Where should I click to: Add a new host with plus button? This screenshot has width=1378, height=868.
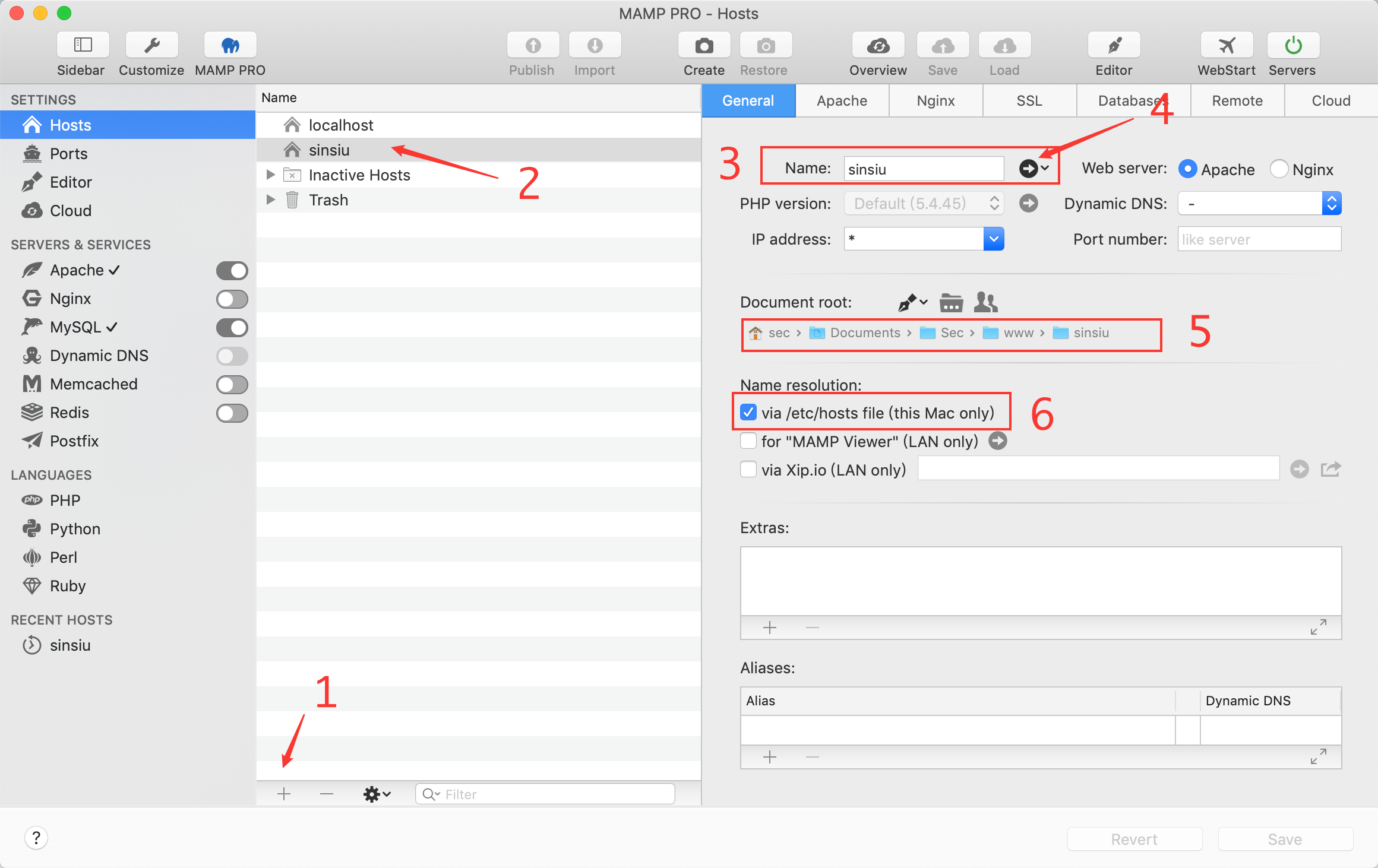click(x=284, y=794)
